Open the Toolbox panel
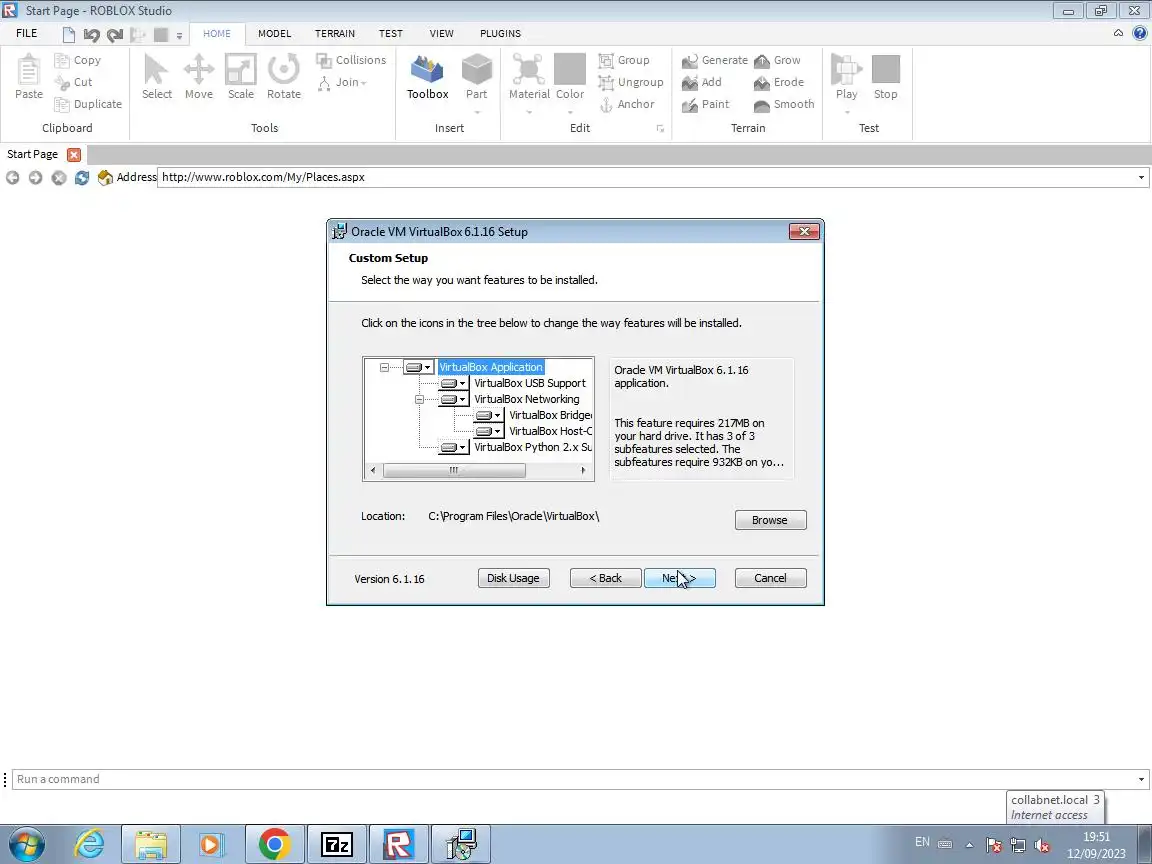This screenshot has height=864, width=1152. pos(428,76)
